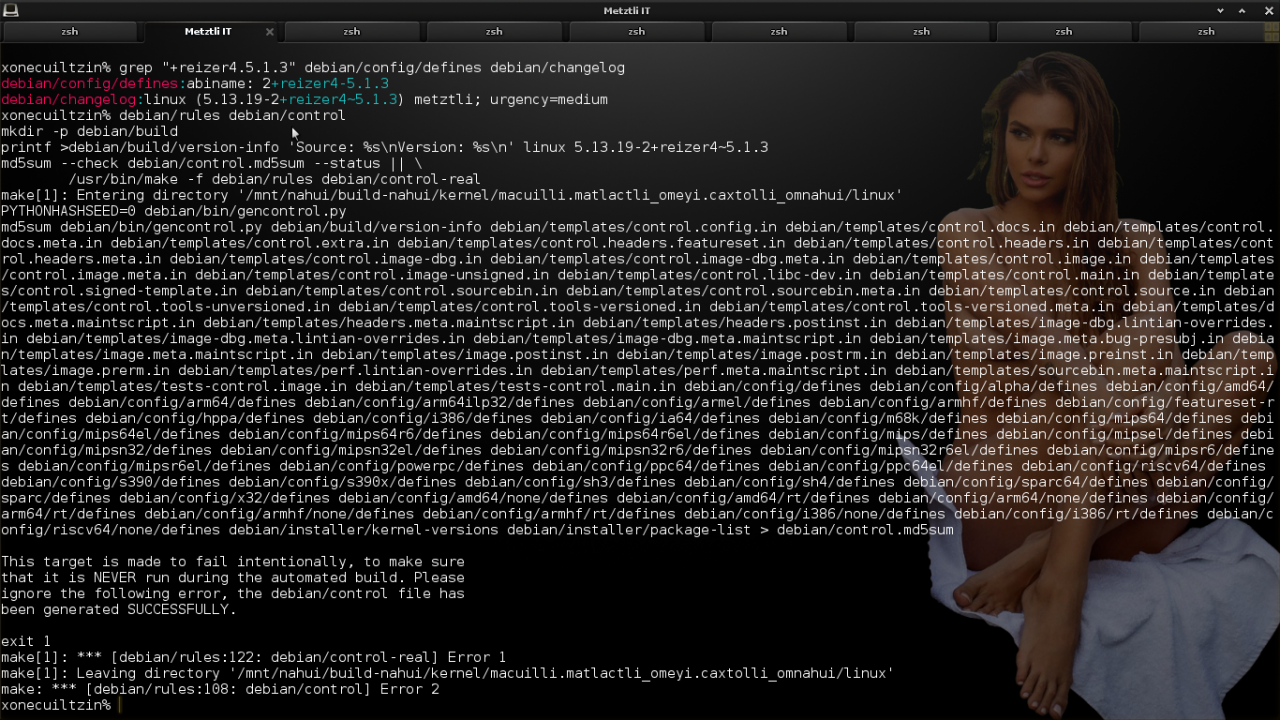
Task: Click the '/usr/bin/make -f debian/rules' line
Action: click(x=274, y=180)
